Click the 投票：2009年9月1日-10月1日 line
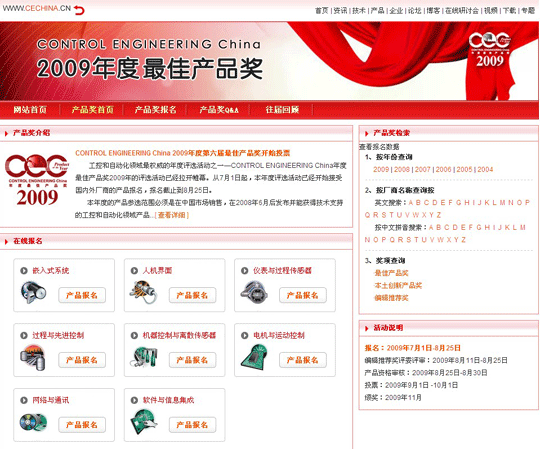This screenshot has width=540, height=449. click(411, 385)
